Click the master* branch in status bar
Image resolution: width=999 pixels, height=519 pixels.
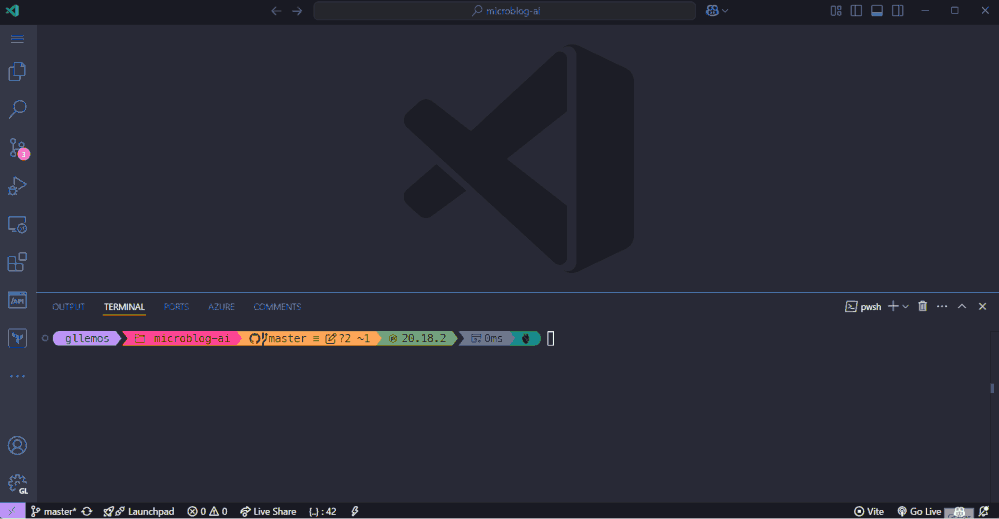point(54,511)
